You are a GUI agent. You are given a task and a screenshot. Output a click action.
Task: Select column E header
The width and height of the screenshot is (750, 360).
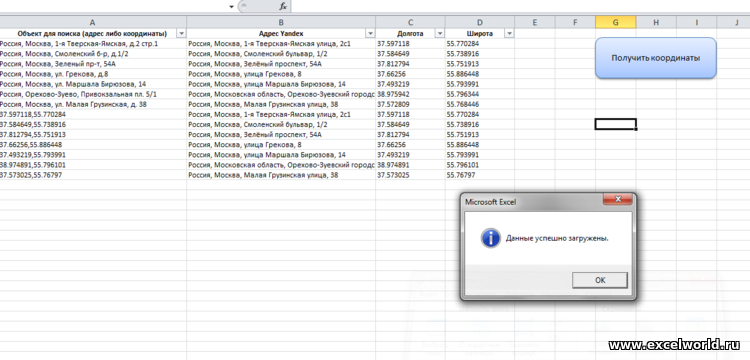tap(535, 22)
